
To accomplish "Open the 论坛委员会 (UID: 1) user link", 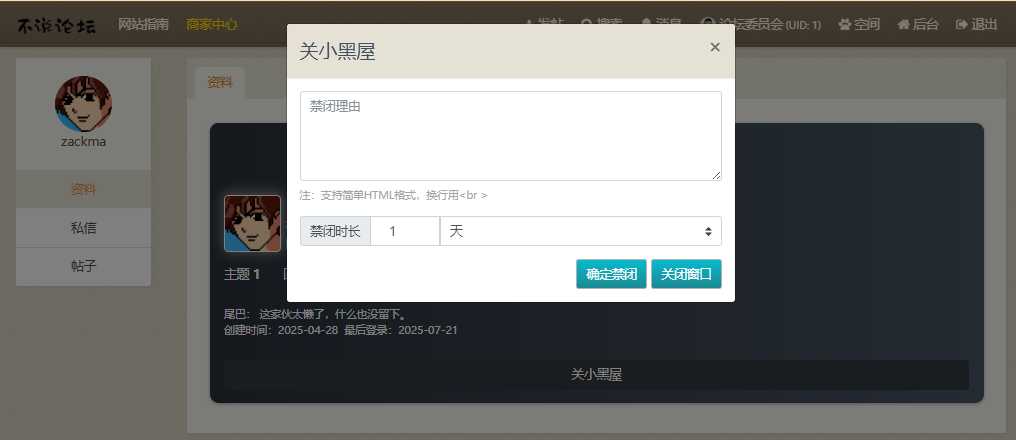I will (x=761, y=25).
